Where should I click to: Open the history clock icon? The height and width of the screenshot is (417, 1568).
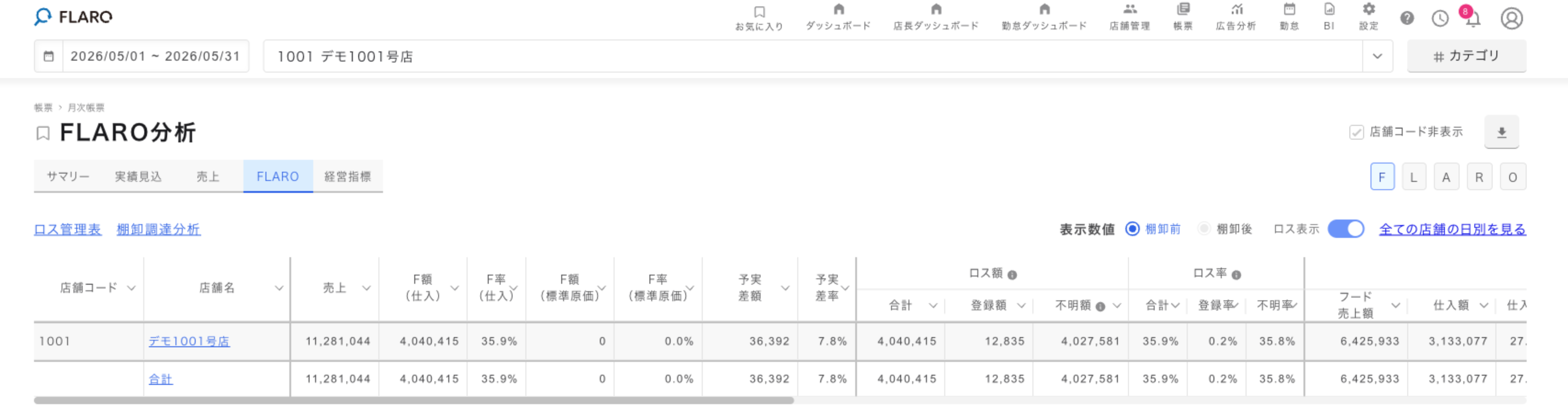coord(1439,18)
